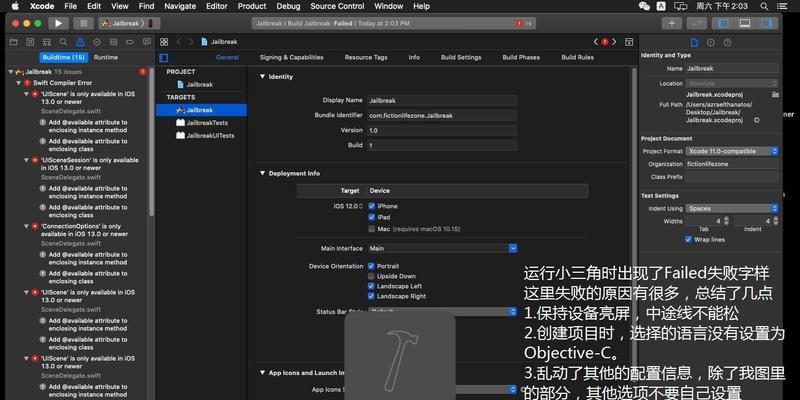Click the macOS Spotlight search icon
The height and width of the screenshot is (400, 800).
[764, 6]
